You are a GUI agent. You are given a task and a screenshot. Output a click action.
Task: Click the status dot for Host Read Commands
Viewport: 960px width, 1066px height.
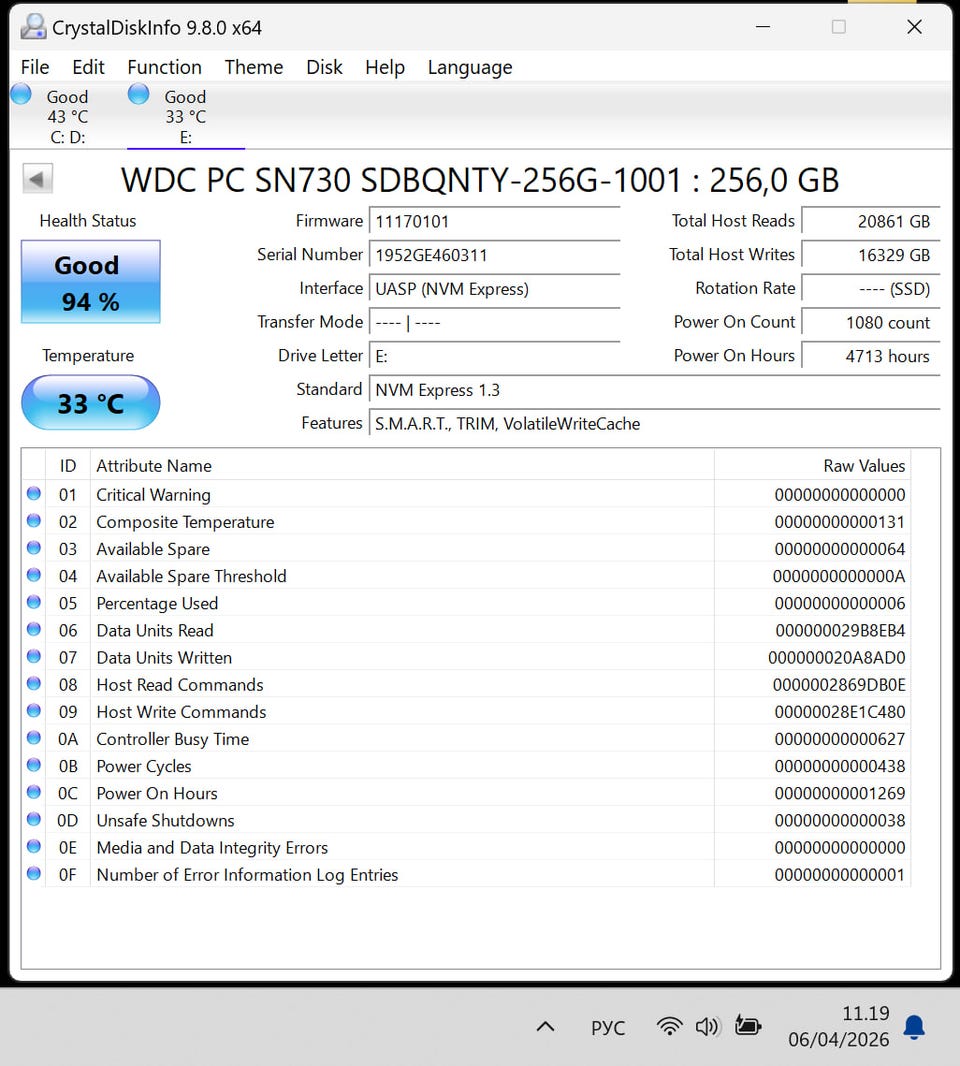(x=33, y=683)
